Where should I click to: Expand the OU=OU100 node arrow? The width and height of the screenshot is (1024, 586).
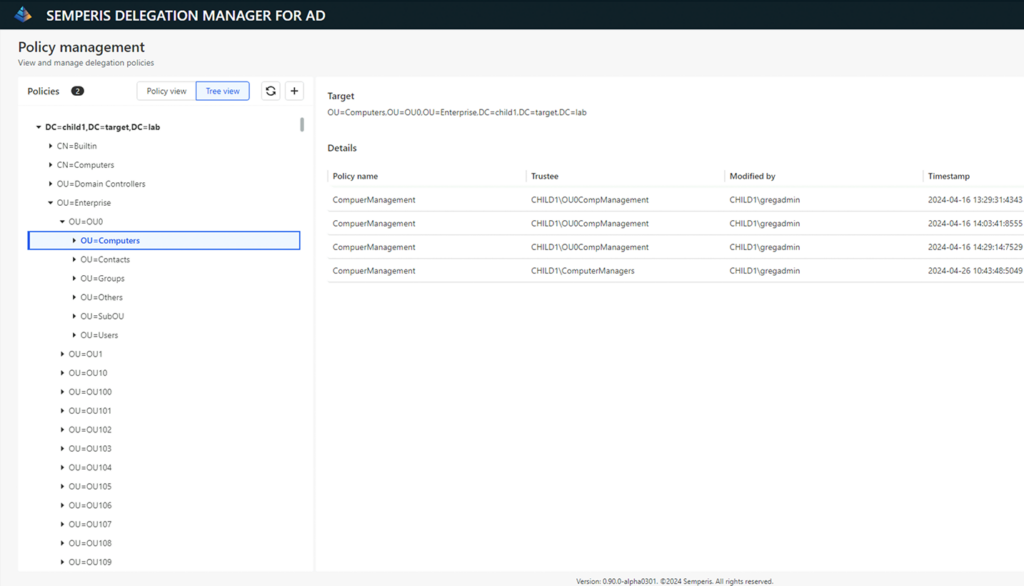click(62, 392)
